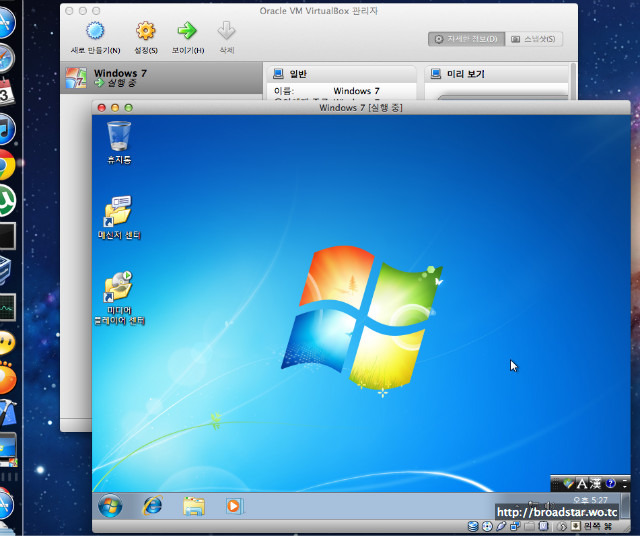Open Xcode hammer icon in the Dock
The width and height of the screenshot is (640, 536).
point(7,413)
